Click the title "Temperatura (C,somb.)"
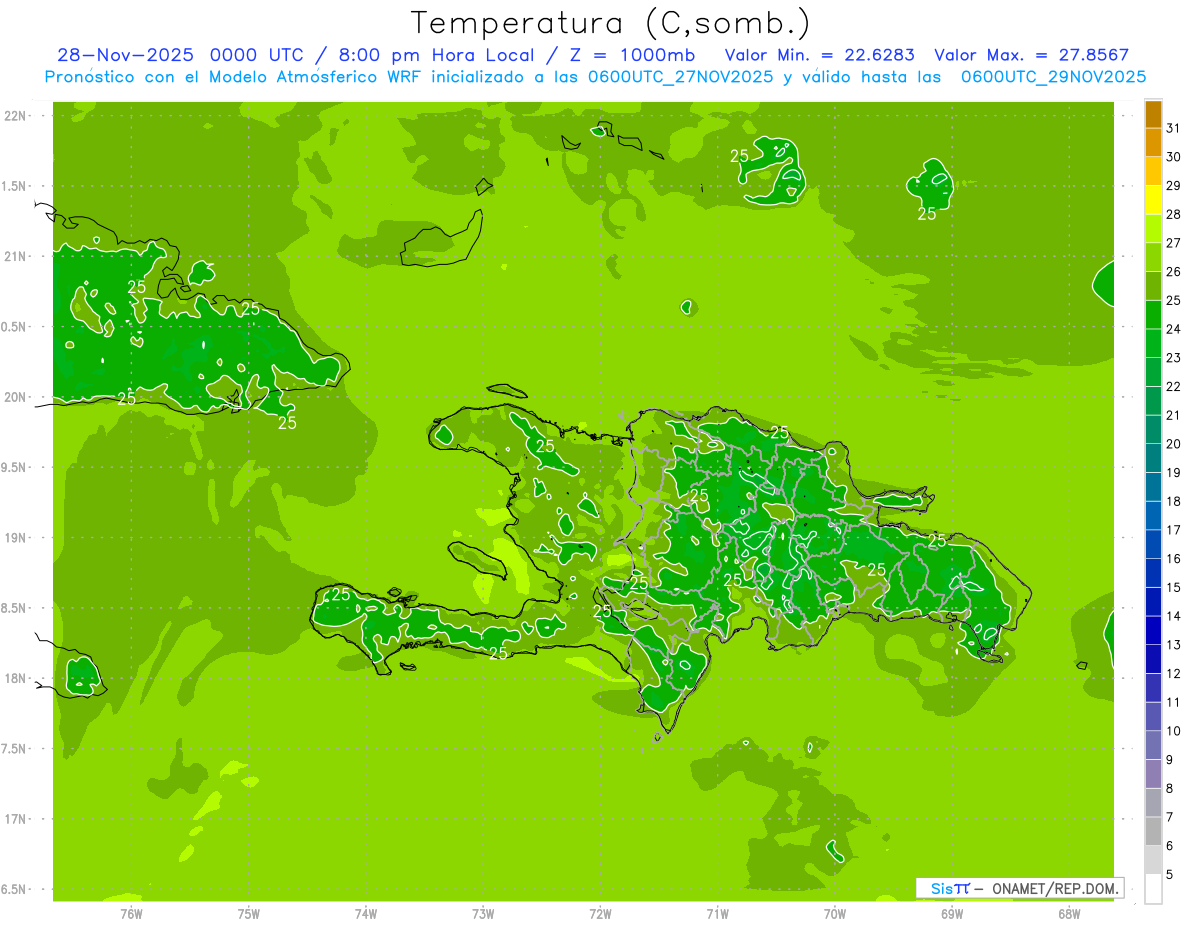 (x=611, y=23)
